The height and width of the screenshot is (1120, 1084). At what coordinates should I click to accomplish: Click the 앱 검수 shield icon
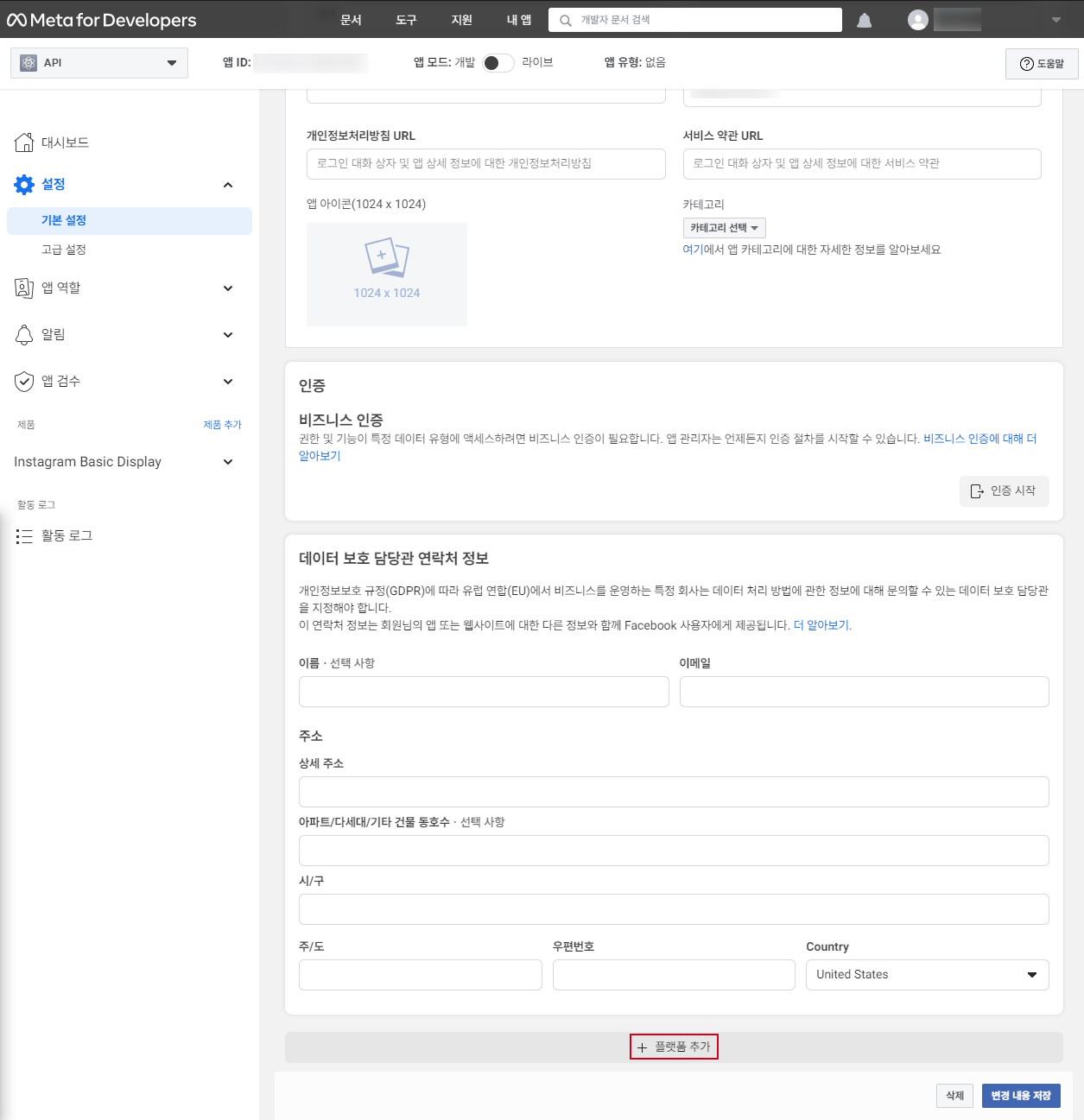click(24, 381)
